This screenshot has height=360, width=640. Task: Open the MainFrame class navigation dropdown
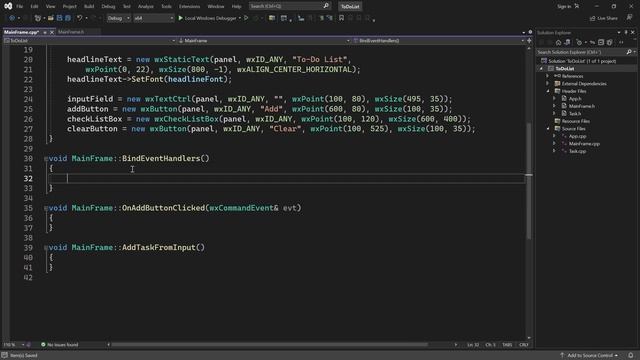click(264, 41)
